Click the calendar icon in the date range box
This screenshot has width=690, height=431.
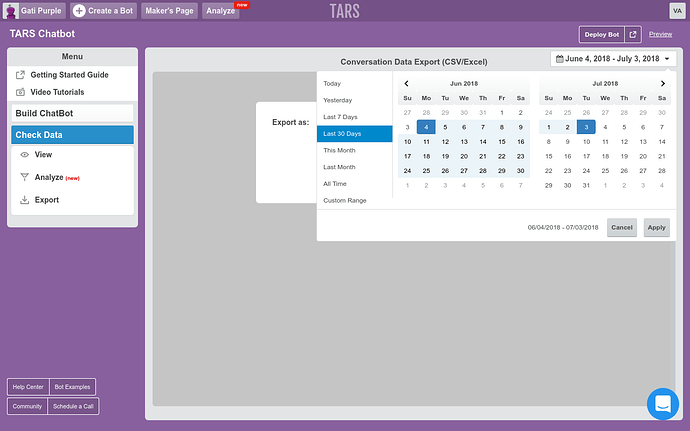tap(559, 59)
